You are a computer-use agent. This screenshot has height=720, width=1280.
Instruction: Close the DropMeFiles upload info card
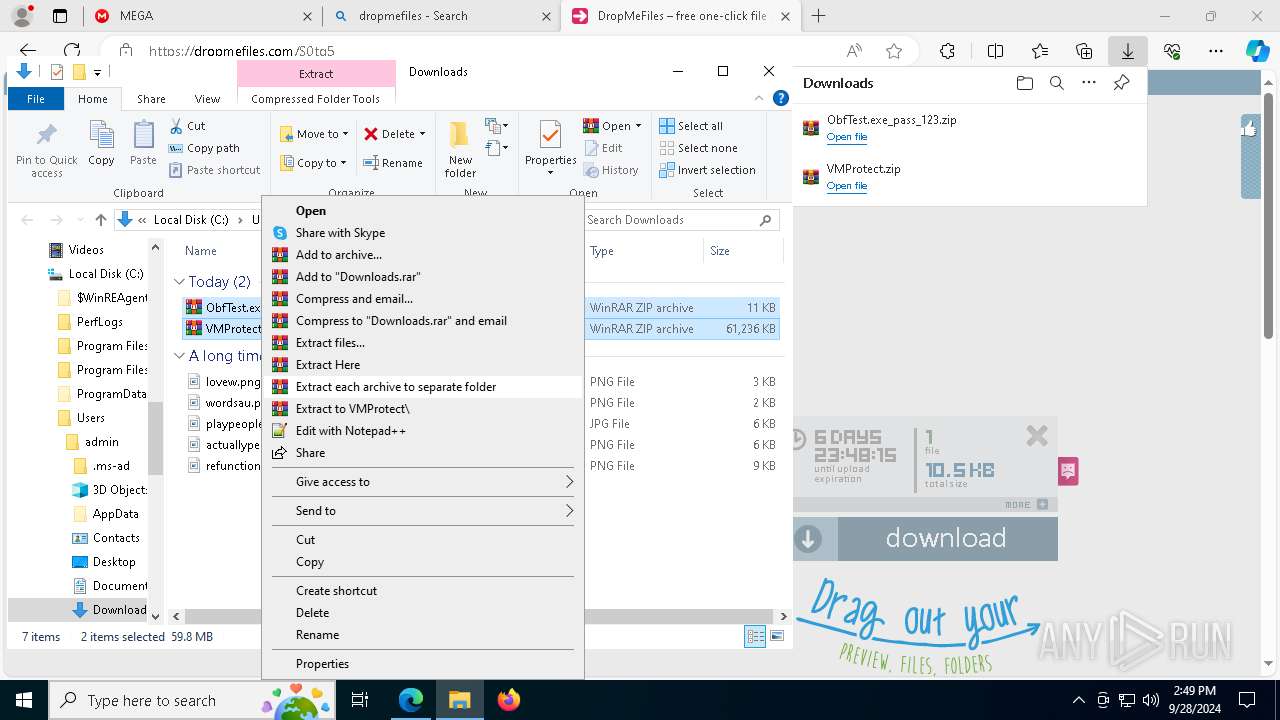pos(1037,435)
